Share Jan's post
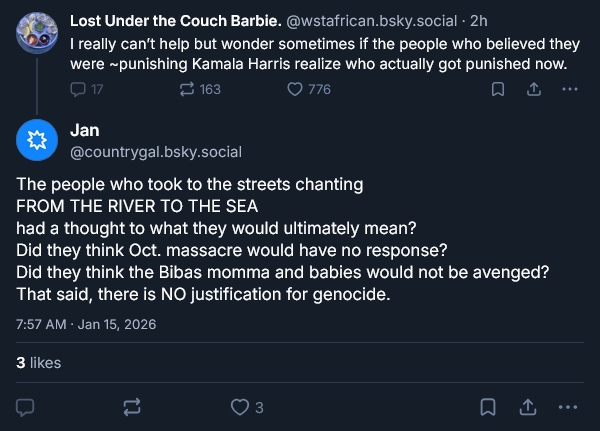This screenshot has width=600, height=431. pos(529,407)
